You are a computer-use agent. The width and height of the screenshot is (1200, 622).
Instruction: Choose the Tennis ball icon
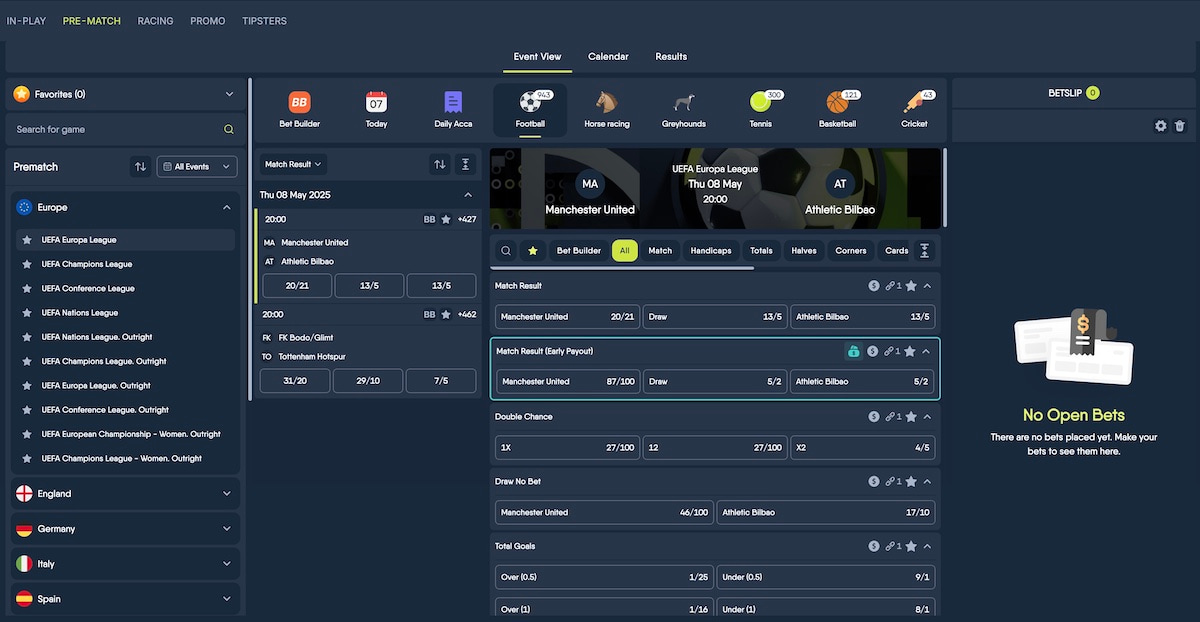coord(761,102)
